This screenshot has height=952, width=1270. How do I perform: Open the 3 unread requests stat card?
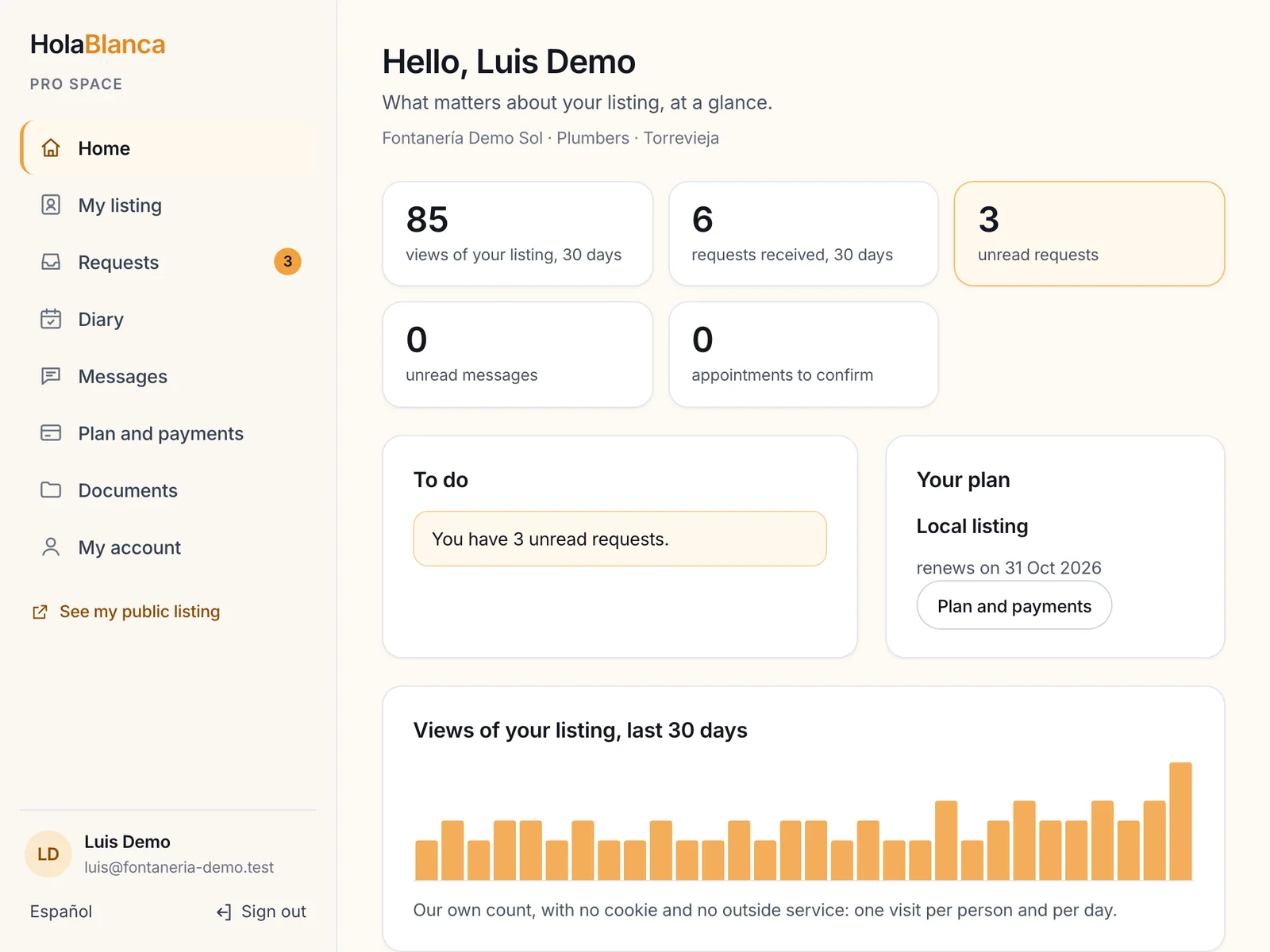tap(1089, 233)
